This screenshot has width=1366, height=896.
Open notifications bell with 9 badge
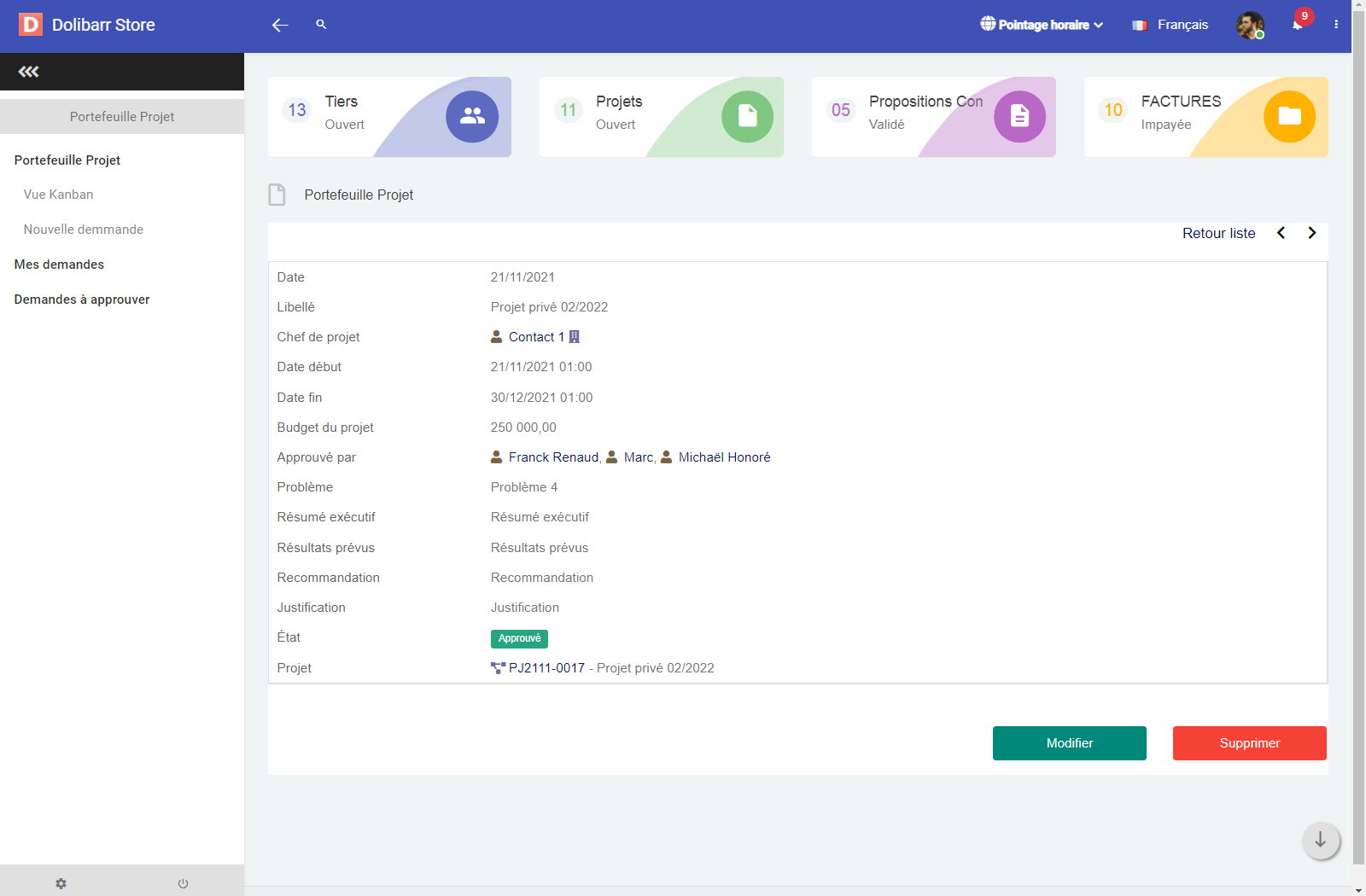(1299, 23)
